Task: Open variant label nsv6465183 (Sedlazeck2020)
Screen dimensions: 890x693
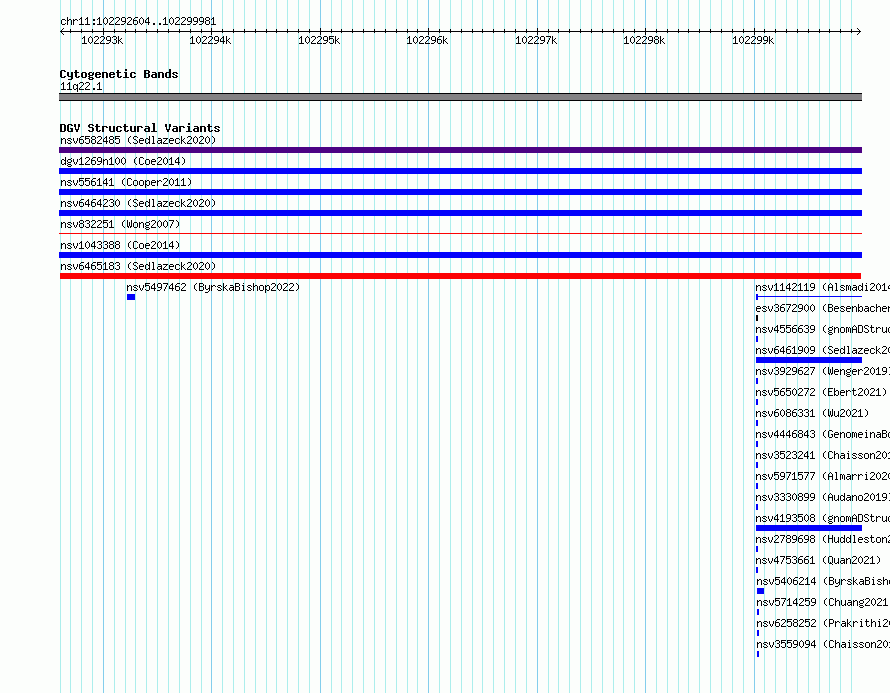Action: [x=138, y=266]
